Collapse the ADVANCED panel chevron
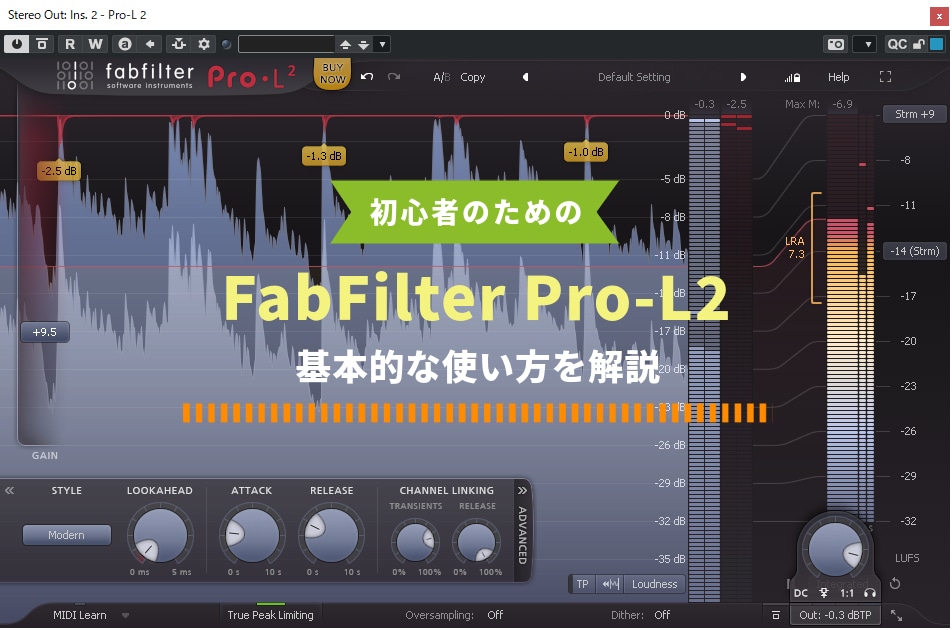The height and width of the screenshot is (630, 952). (x=522, y=490)
